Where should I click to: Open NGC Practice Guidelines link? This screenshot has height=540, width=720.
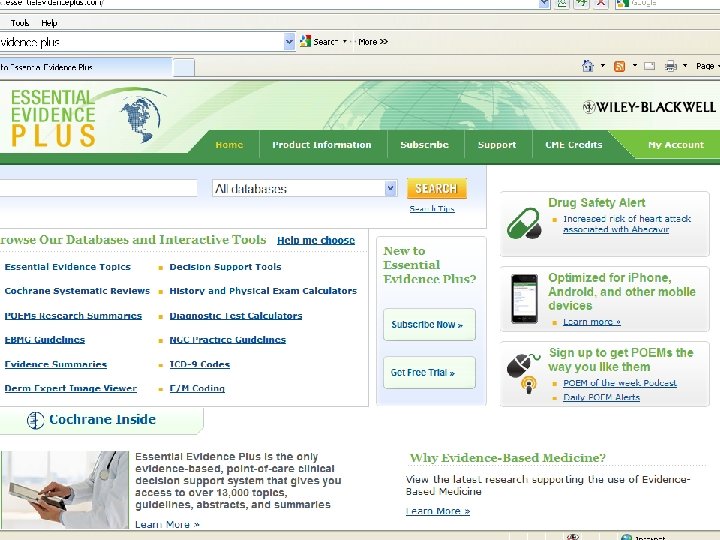228,340
